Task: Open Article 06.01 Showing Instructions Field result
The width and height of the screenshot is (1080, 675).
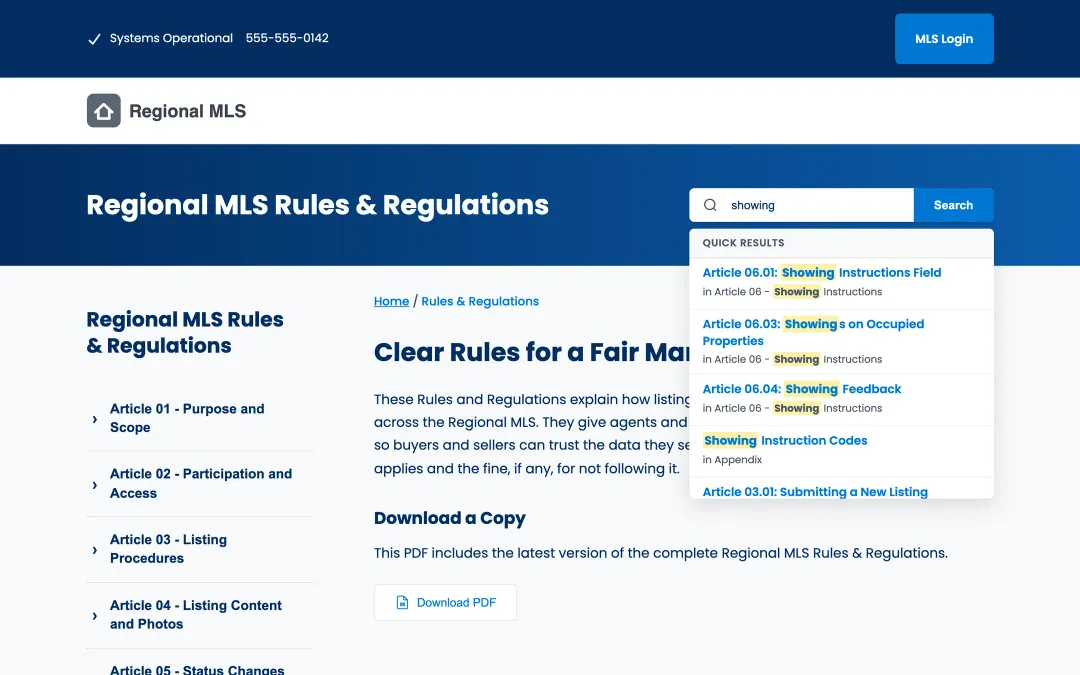Action: (822, 273)
